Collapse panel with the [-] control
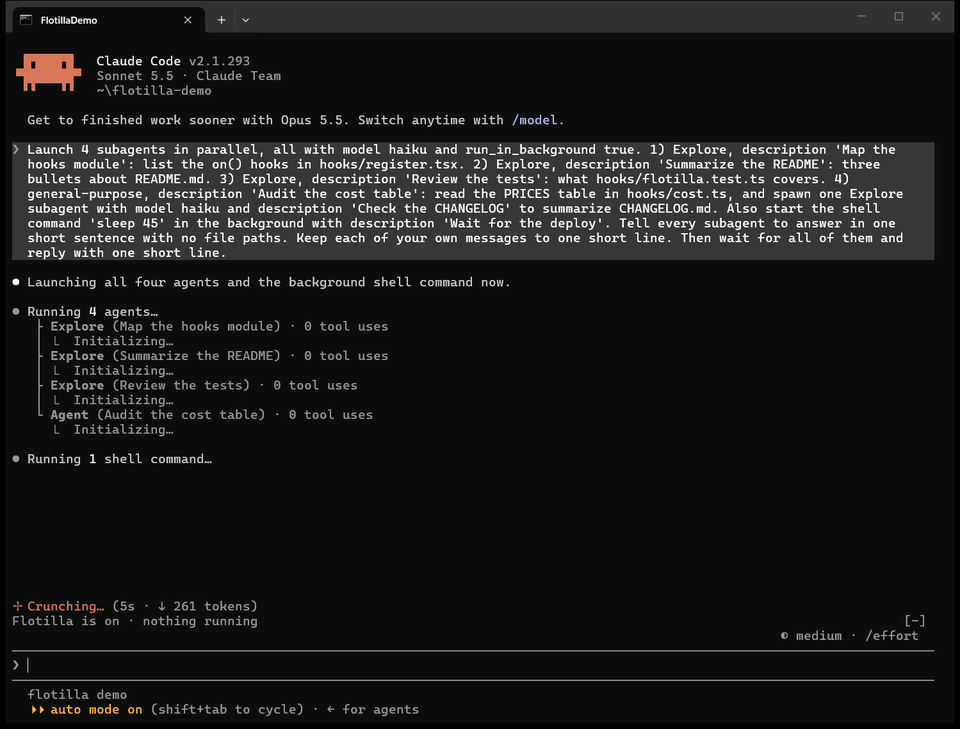 click(915, 621)
